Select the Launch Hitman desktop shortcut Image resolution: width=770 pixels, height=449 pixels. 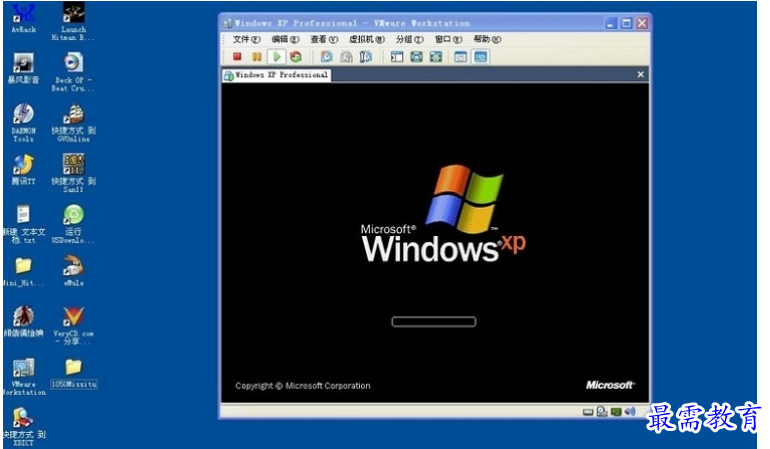(73, 22)
